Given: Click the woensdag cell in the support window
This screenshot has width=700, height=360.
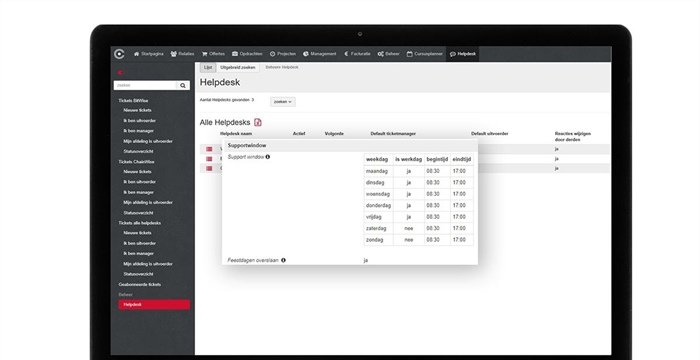Looking at the screenshot, I should [x=378, y=194].
